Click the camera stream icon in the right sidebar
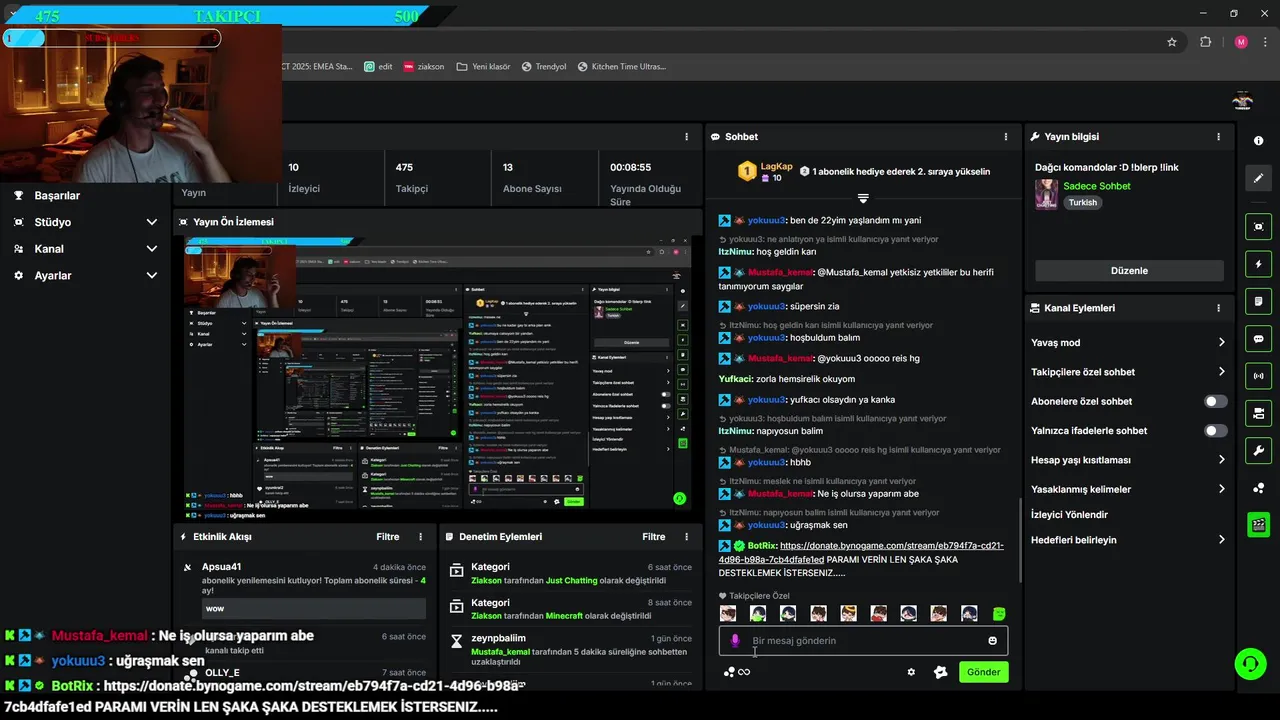Image resolution: width=1280 pixels, height=720 pixels. [x=1258, y=413]
